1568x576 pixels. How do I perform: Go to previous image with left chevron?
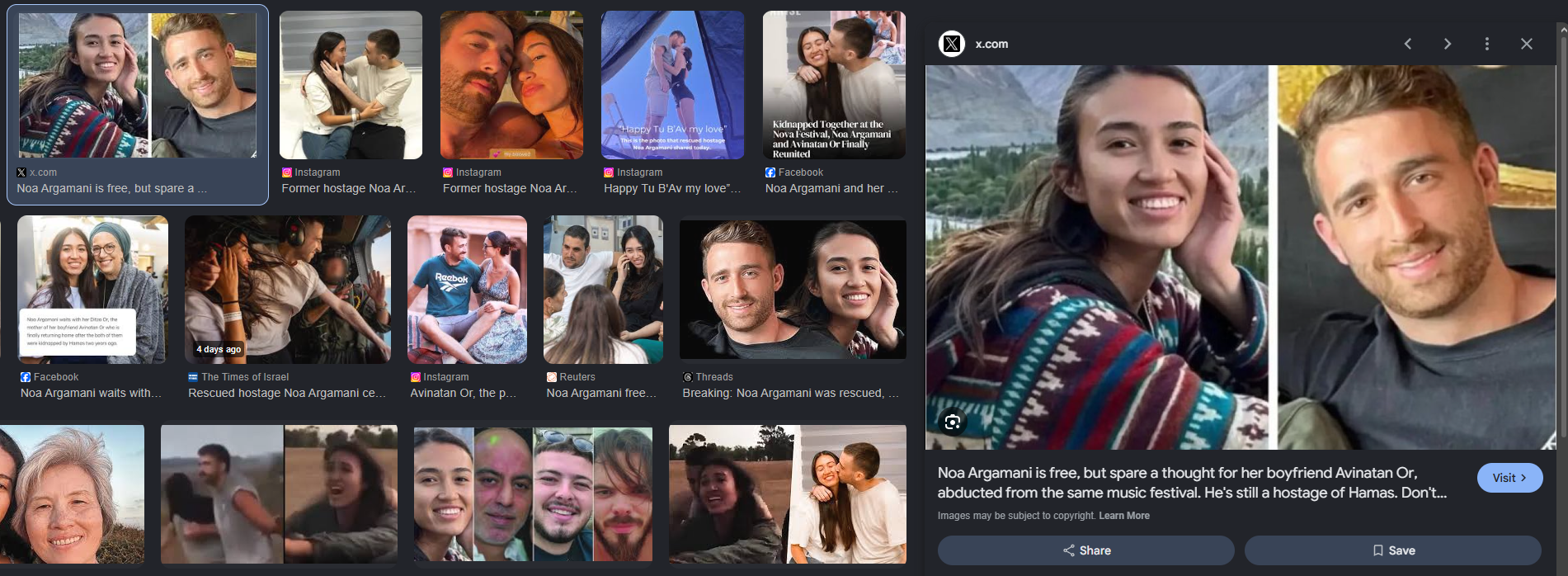pyautogui.click(x=1408, y=44)
